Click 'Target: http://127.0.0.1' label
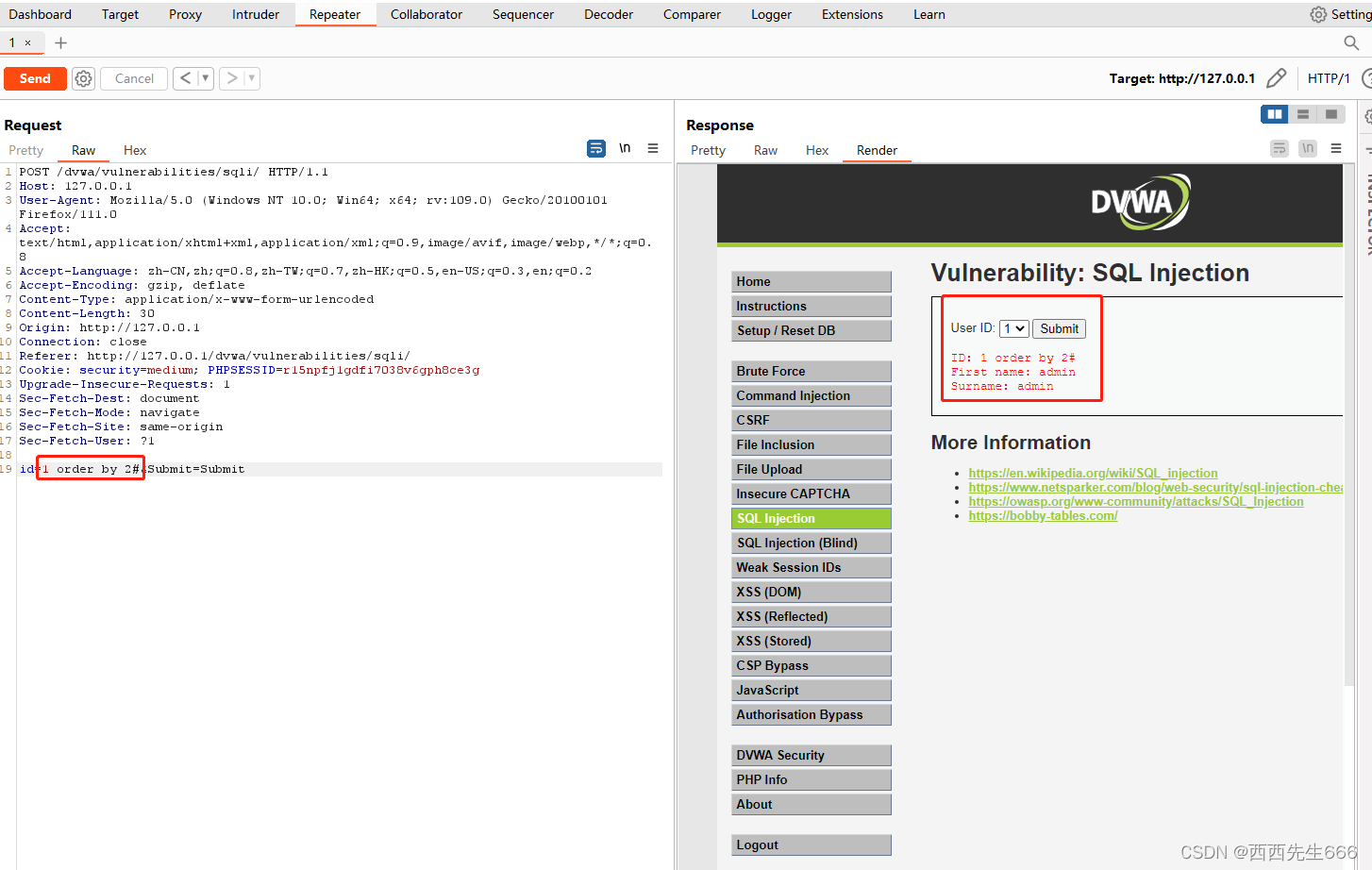 click(1182, 78)
